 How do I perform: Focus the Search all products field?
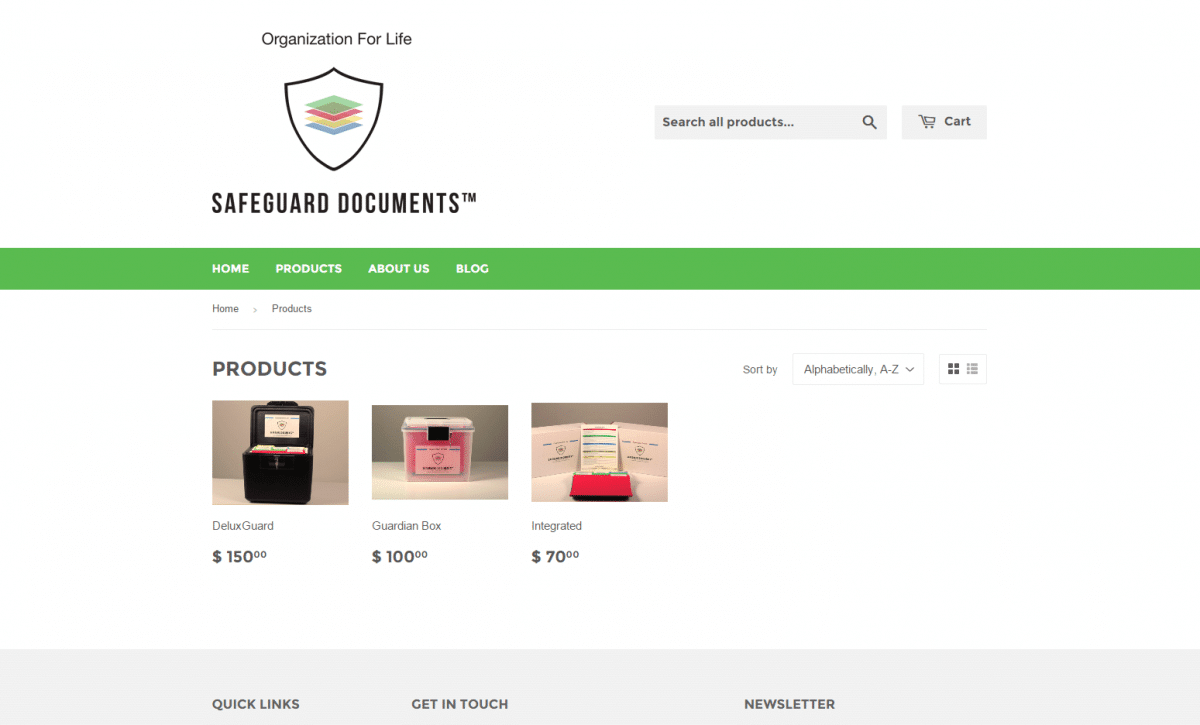tap(755, 122)
